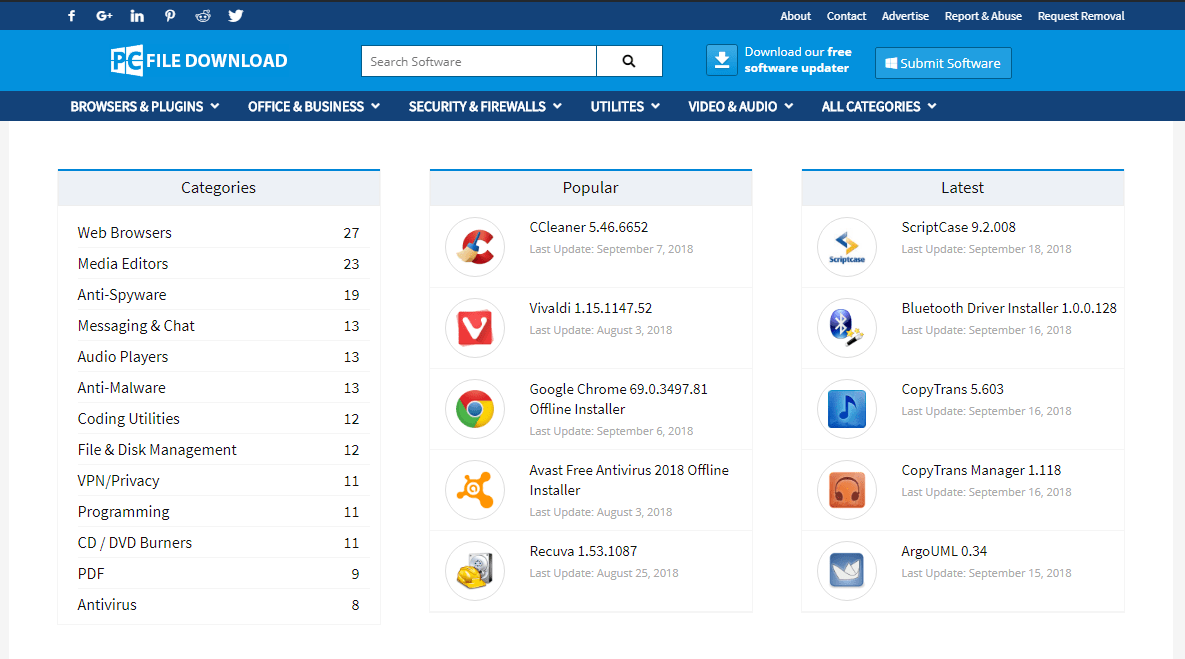The width and height of the screenshot is (1185, 659).
Task: Open the Advertise page
Action: point(905,16)
